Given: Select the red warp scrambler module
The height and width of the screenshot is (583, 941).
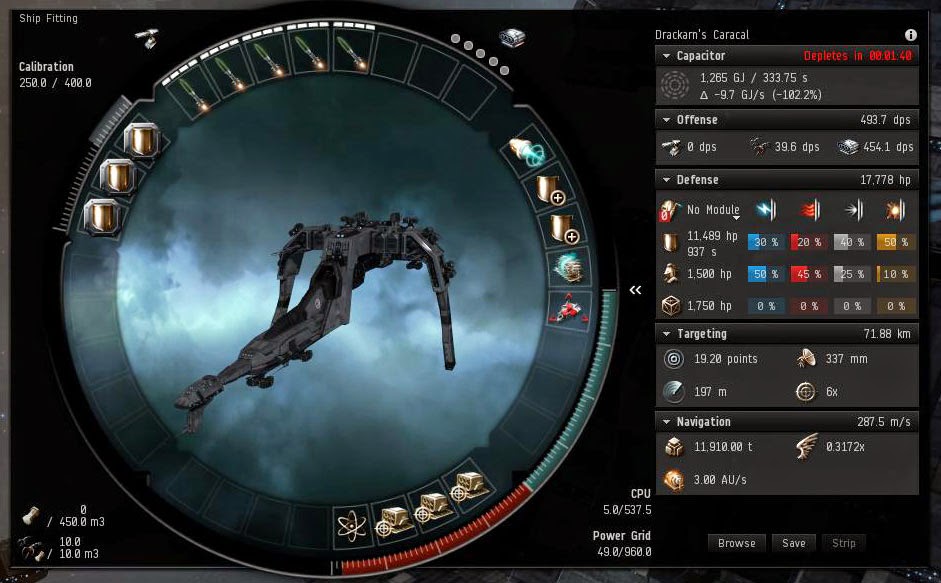Looking at the screenshot, I should coord(568,309).
